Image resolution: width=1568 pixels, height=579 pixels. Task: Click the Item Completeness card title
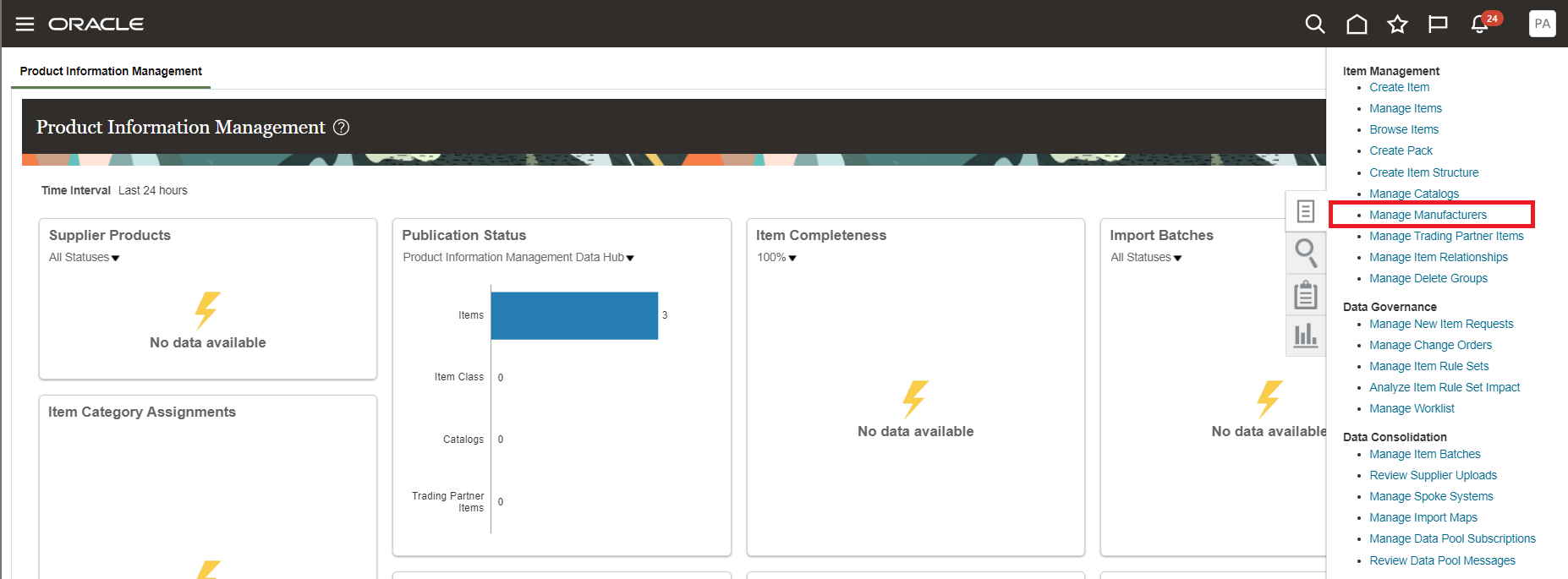click(x=821, y=235)
